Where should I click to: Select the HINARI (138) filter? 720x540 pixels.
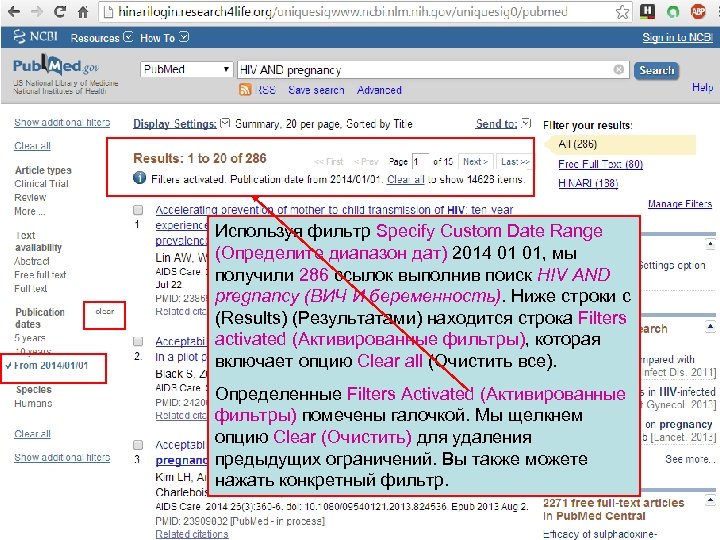point(588,183)
